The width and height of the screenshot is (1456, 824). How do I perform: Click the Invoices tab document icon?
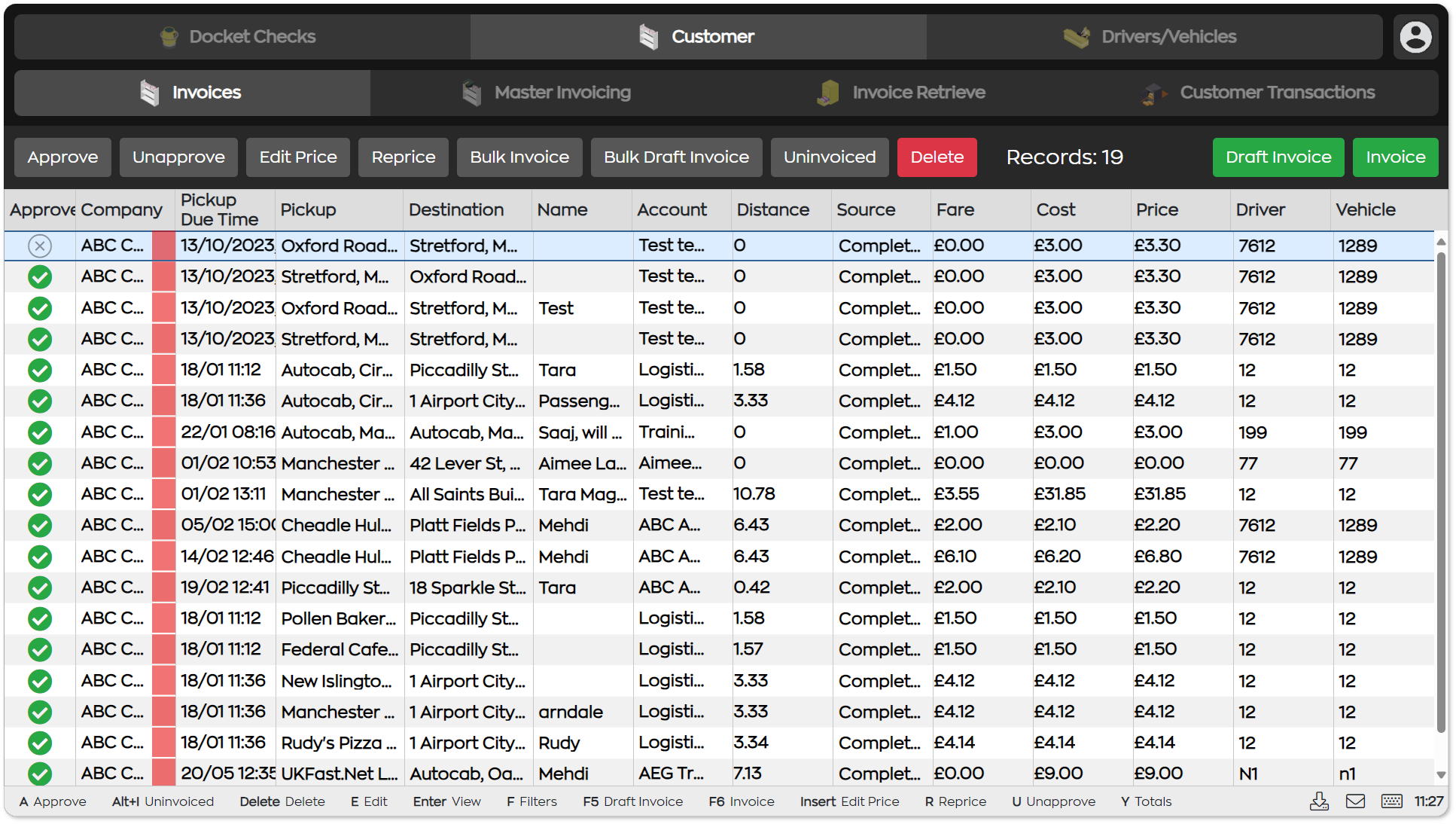pos(150,93)
